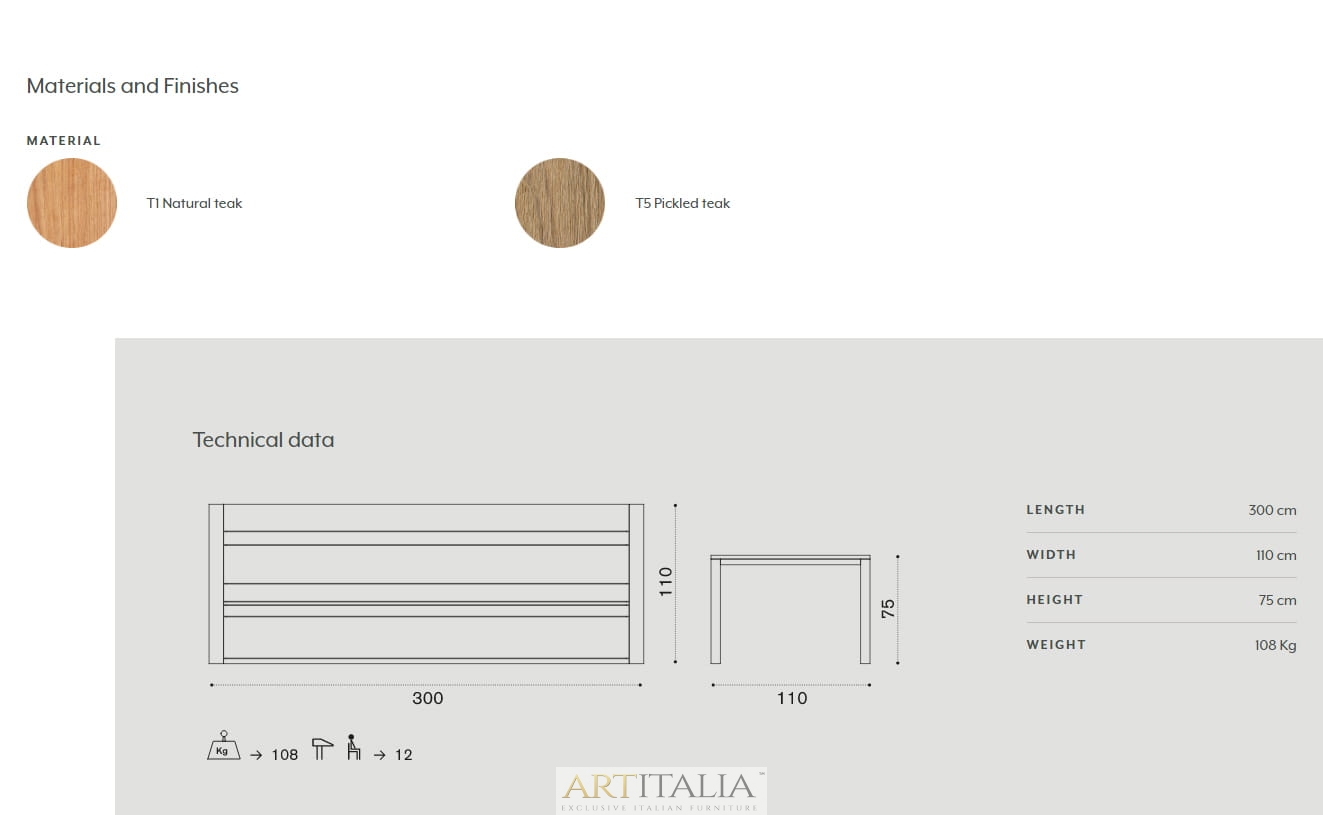Click the Technical data heading
The image size is (1323, 815).
click(263, 440)
